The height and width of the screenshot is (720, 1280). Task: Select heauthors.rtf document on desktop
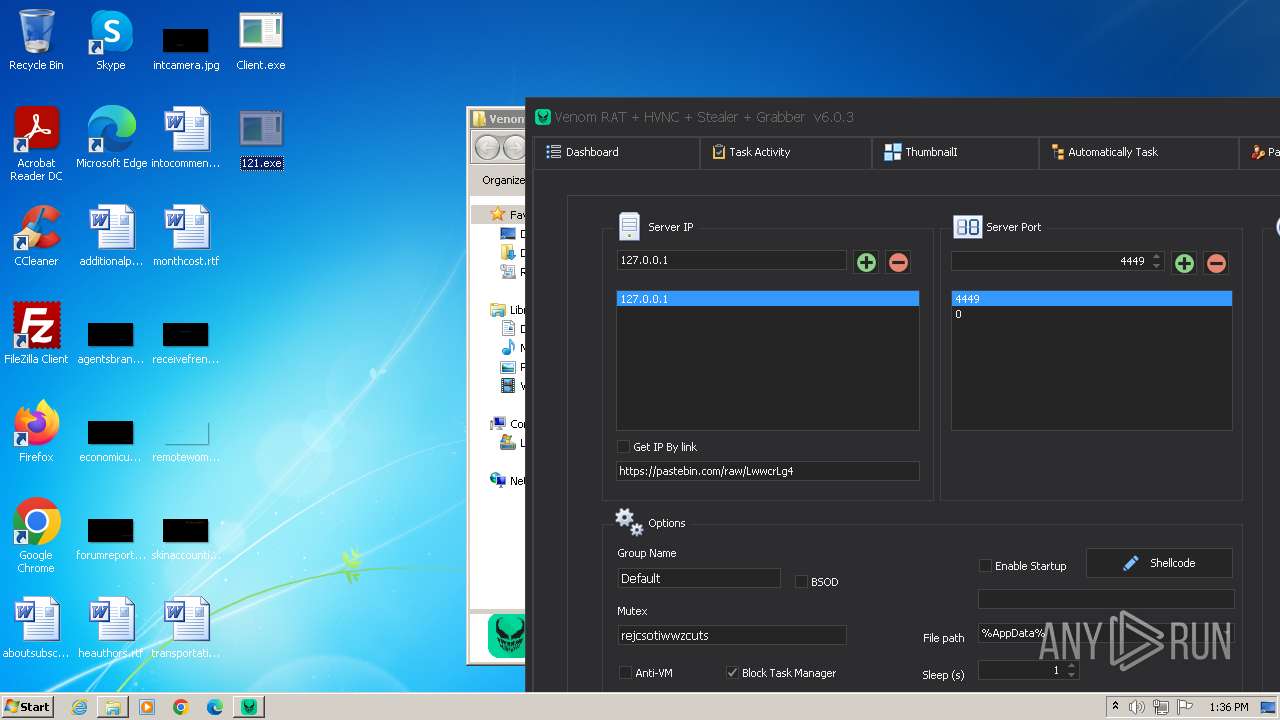point(110,629)
